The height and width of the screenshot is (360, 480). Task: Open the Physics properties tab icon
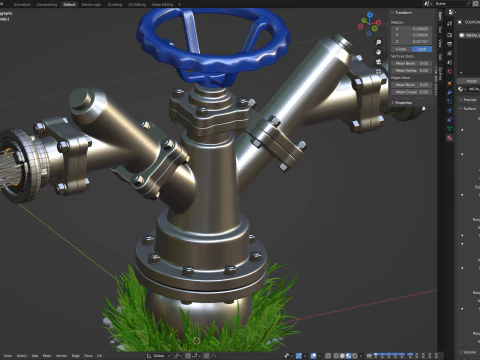[x=450, y=110]
